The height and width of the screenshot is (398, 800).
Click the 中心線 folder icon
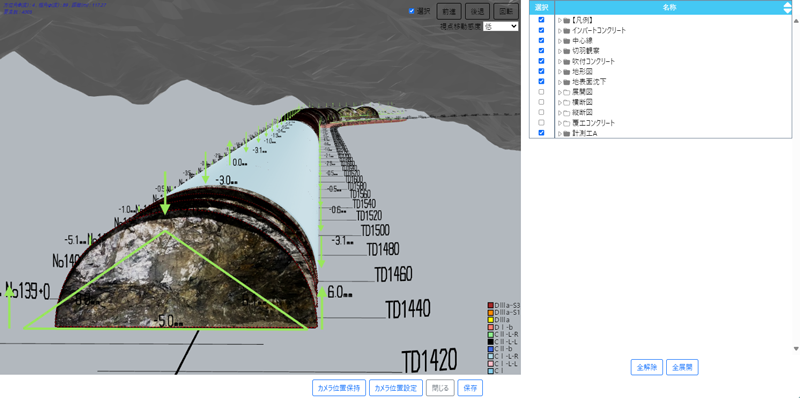coord(566,41)
